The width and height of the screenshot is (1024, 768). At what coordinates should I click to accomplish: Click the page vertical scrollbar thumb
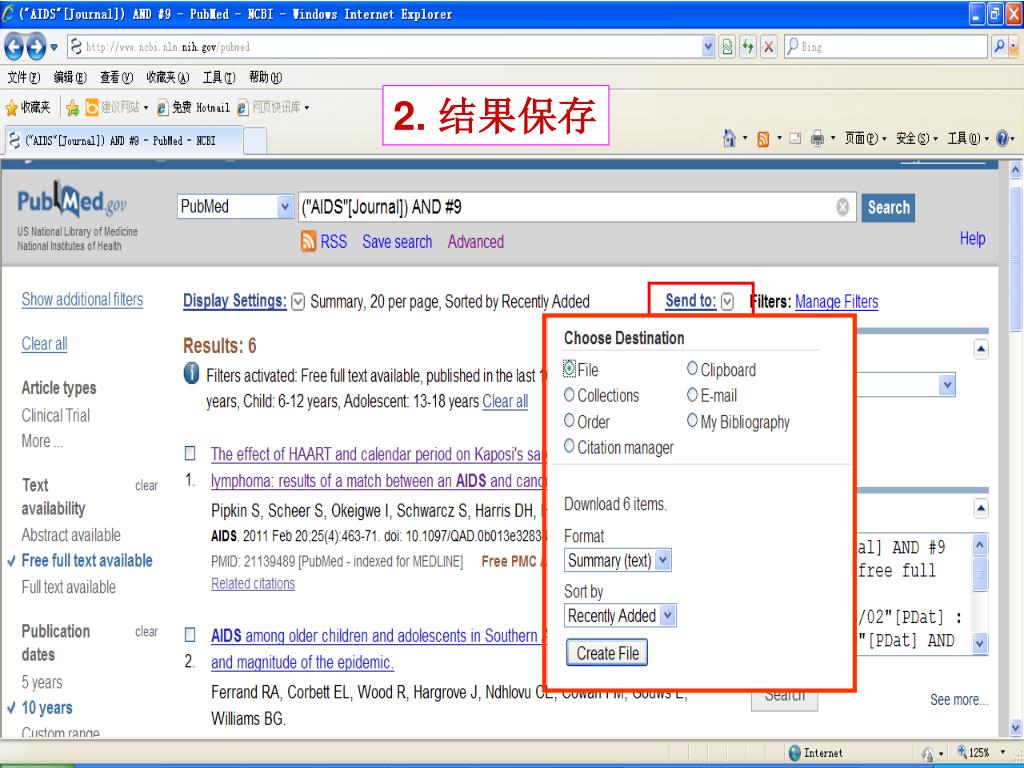(x=1016, y=261)
